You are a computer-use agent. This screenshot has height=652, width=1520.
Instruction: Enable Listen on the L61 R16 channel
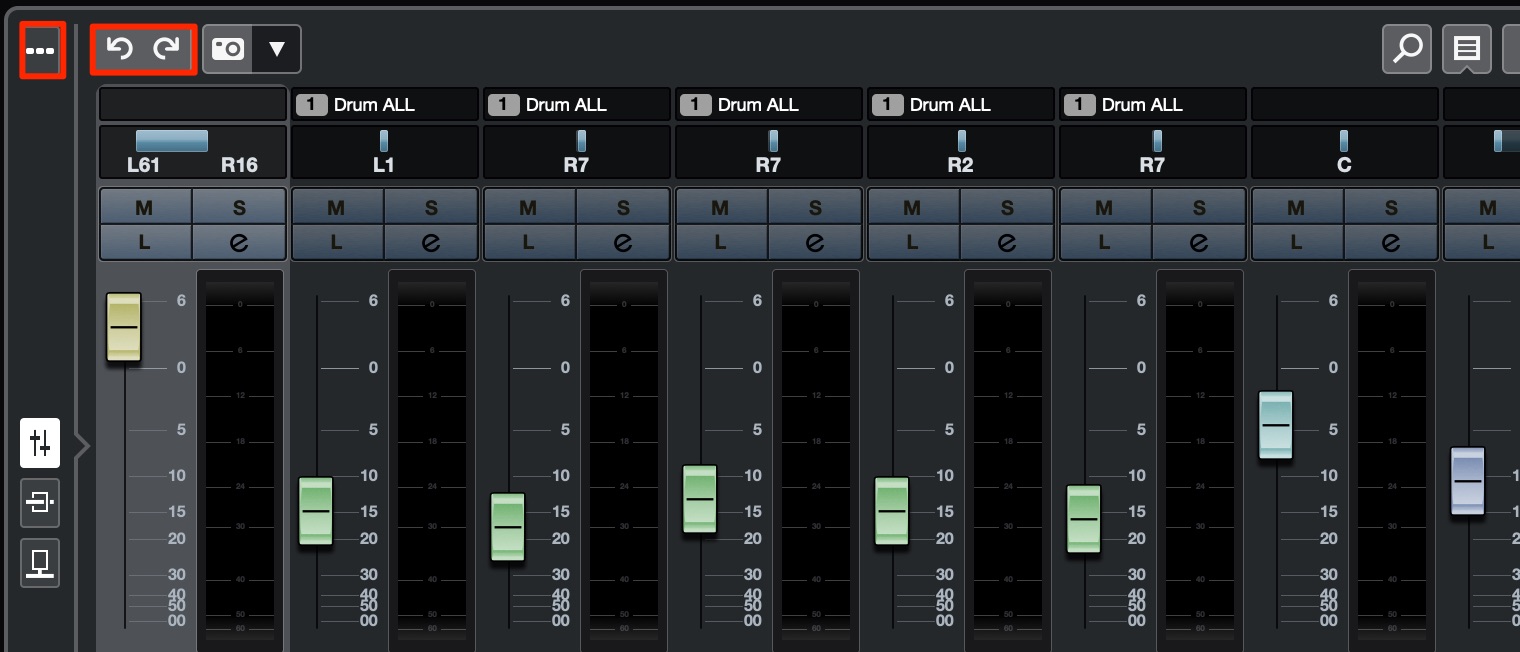pos(144,242)
